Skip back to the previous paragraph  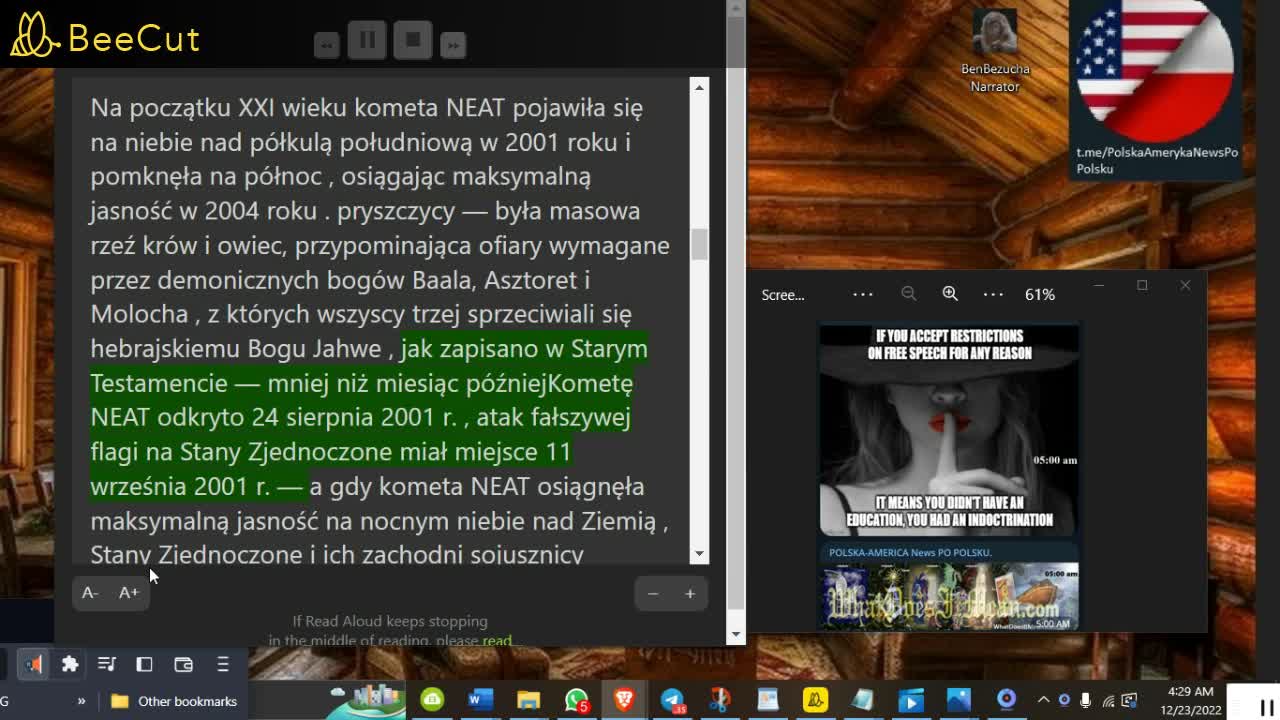[327, 45]
